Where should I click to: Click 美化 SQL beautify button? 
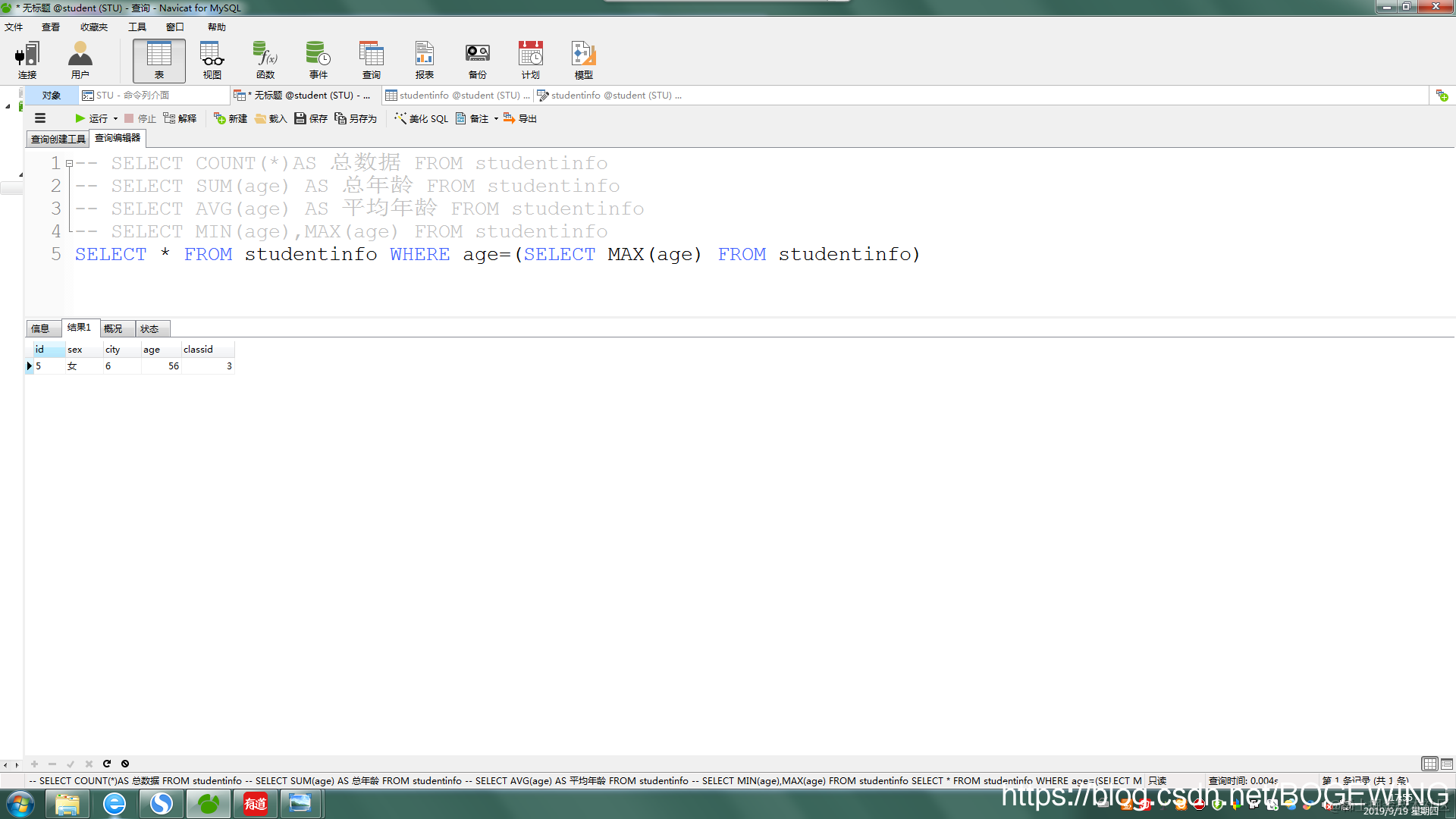click(x=422, y=118)
